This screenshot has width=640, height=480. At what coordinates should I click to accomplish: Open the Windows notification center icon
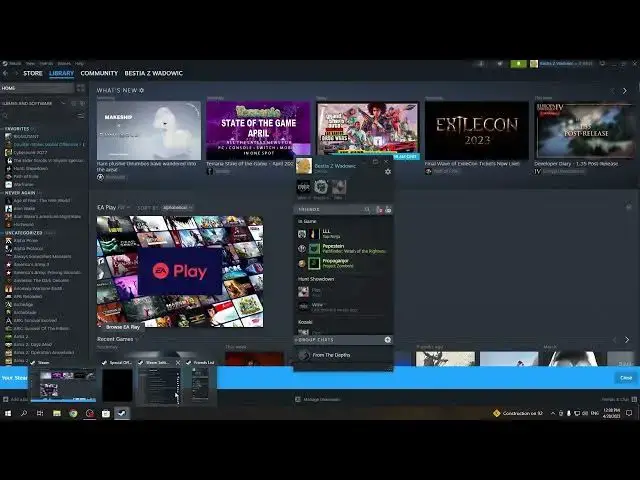[629, 413]
